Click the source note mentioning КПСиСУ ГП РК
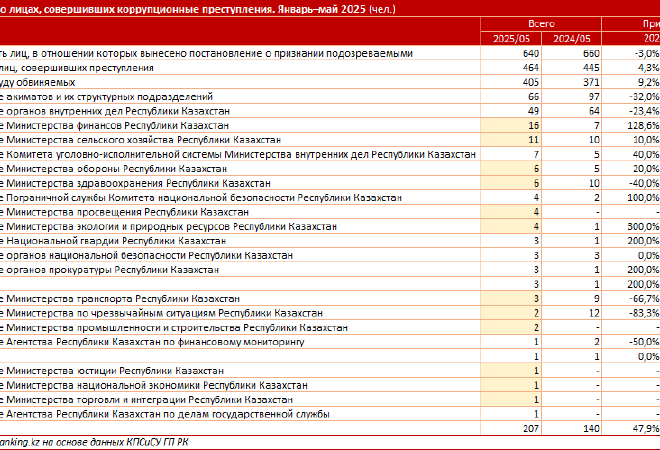660x450 pixels. point(94,442)
